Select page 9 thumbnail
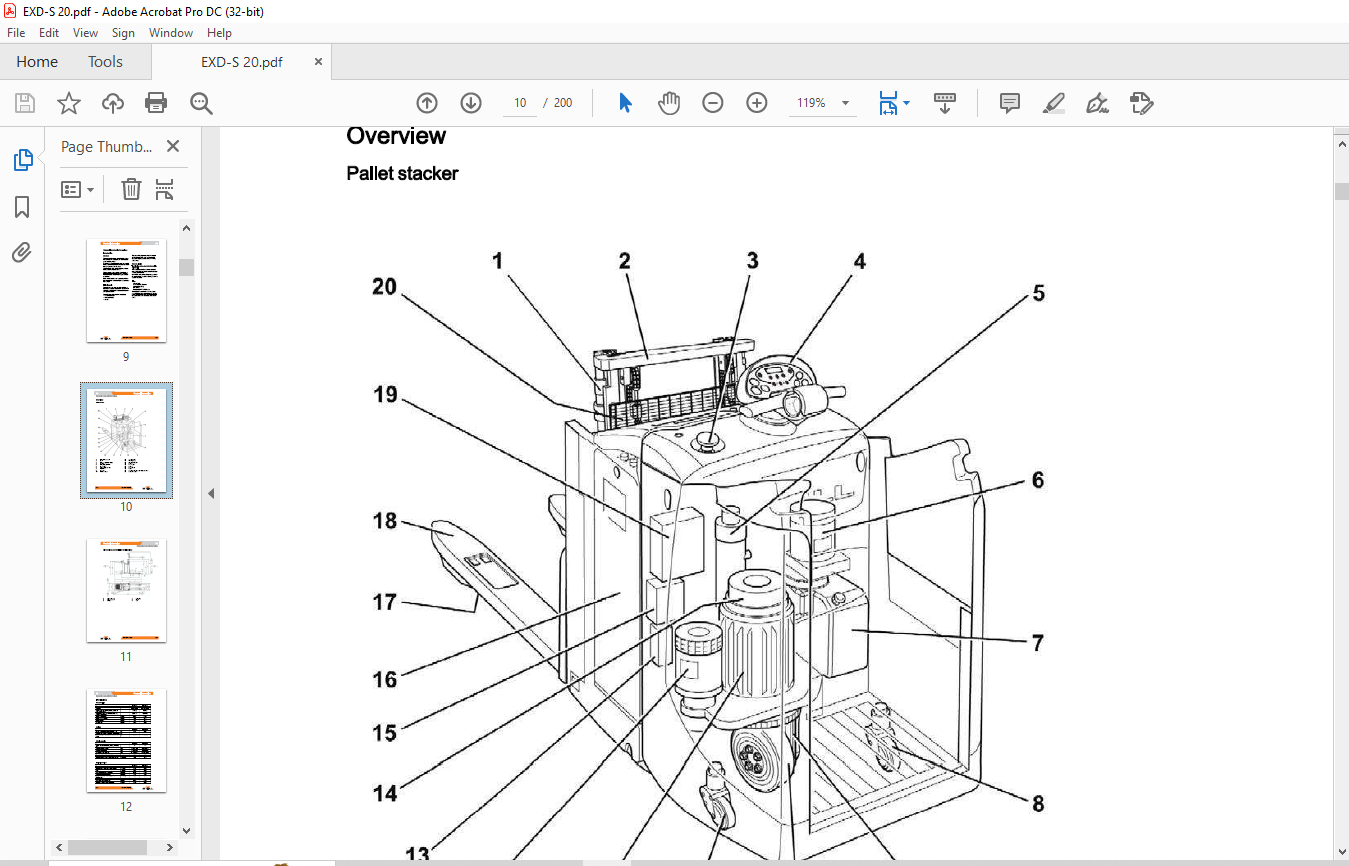 coord(126,291)
